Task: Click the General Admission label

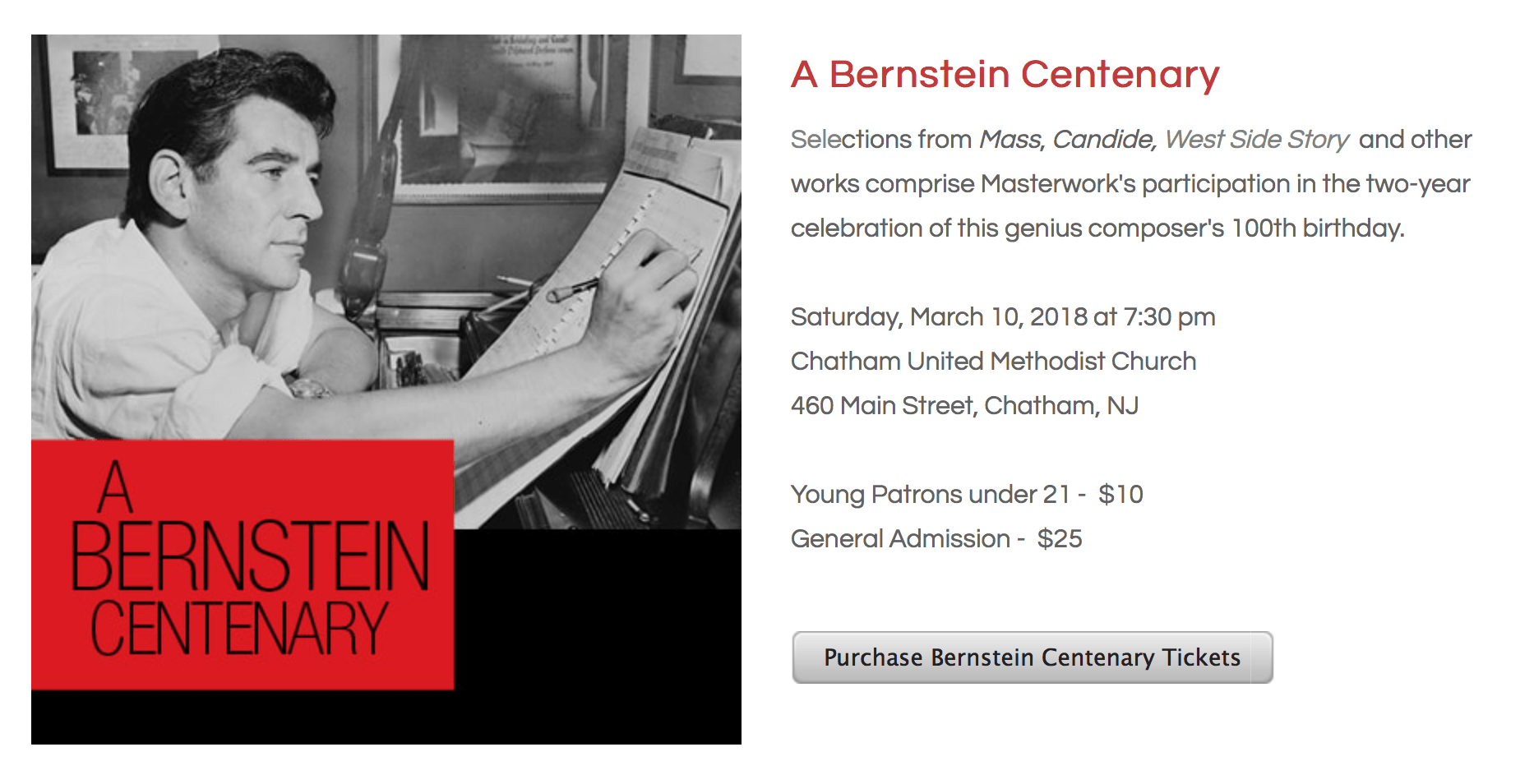Action: (900, 539)
